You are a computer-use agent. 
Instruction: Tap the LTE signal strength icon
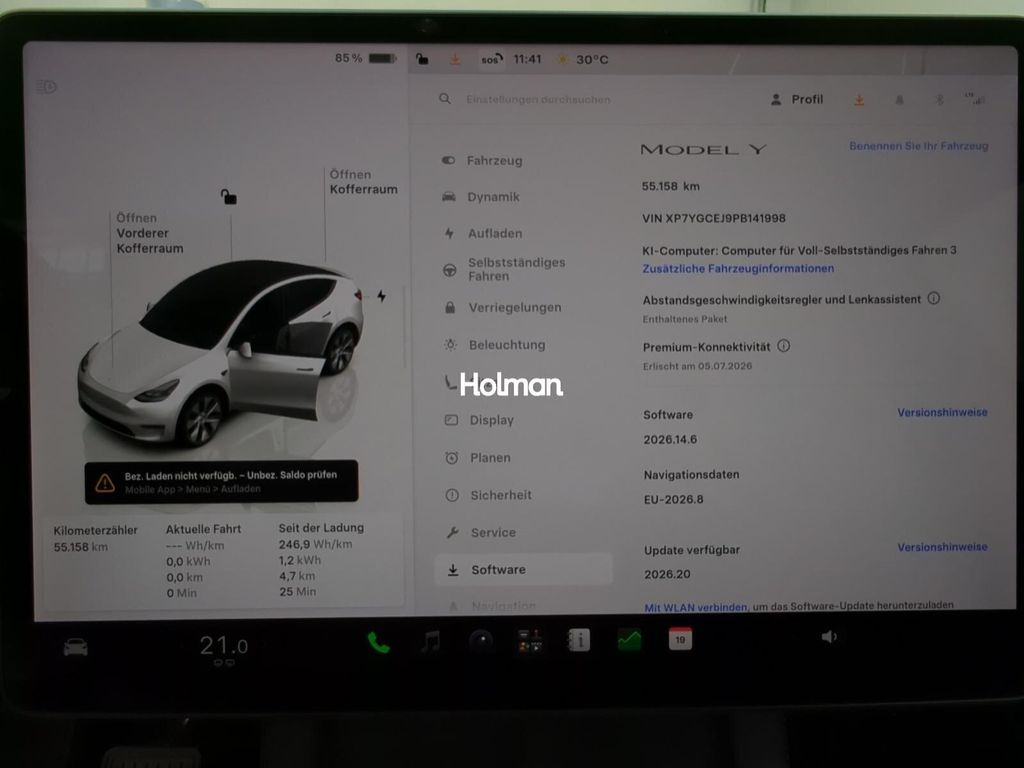(976, 99)
